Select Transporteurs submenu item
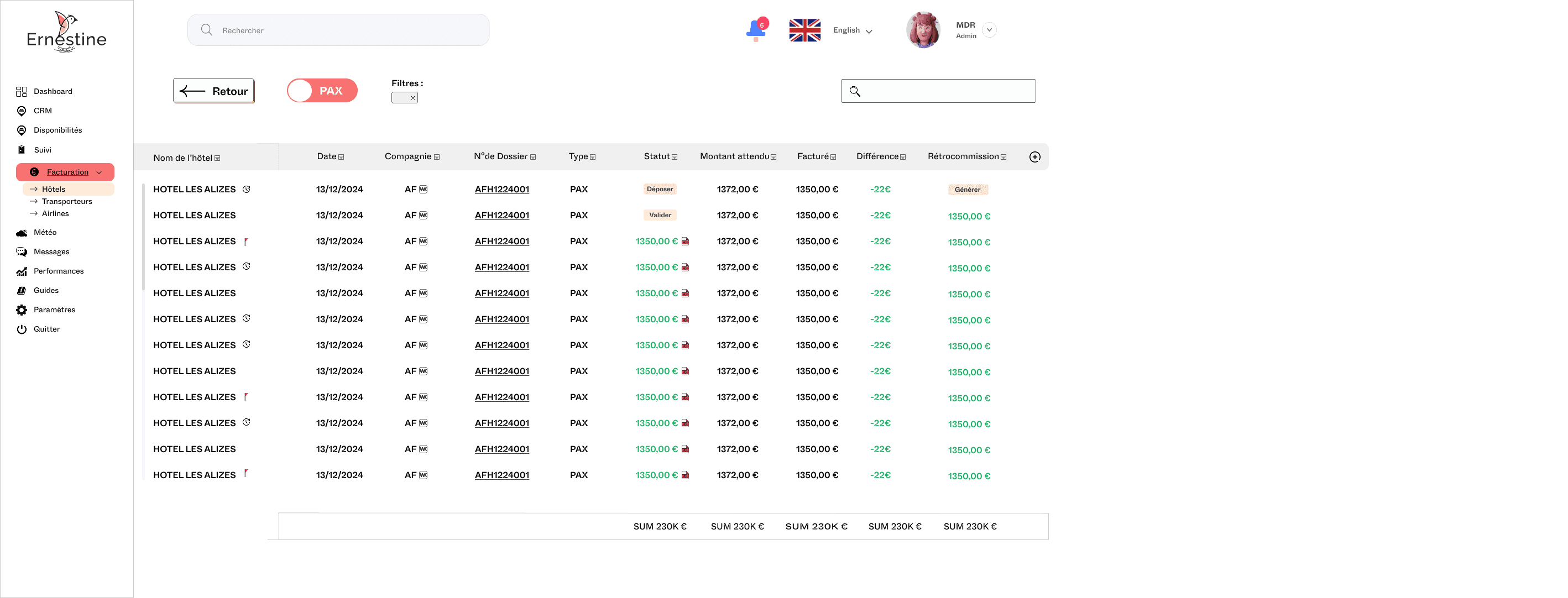The image size is (1568, 598). (x=67, y=201)
